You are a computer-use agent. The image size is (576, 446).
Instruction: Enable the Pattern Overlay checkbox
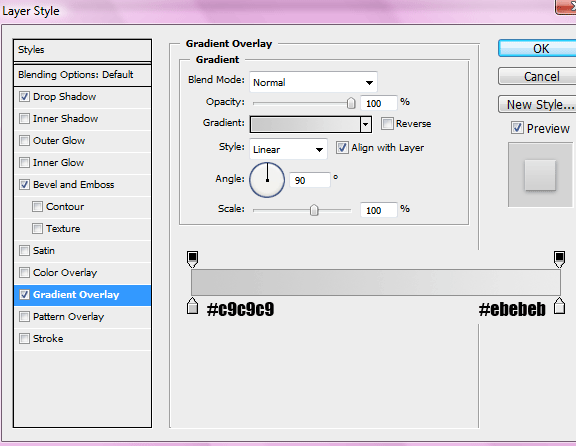[24, 317]
